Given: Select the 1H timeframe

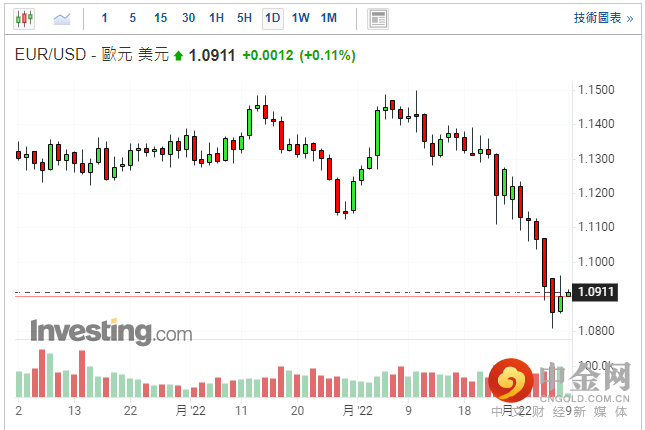Looking at the screenshot, I should 216,18.
